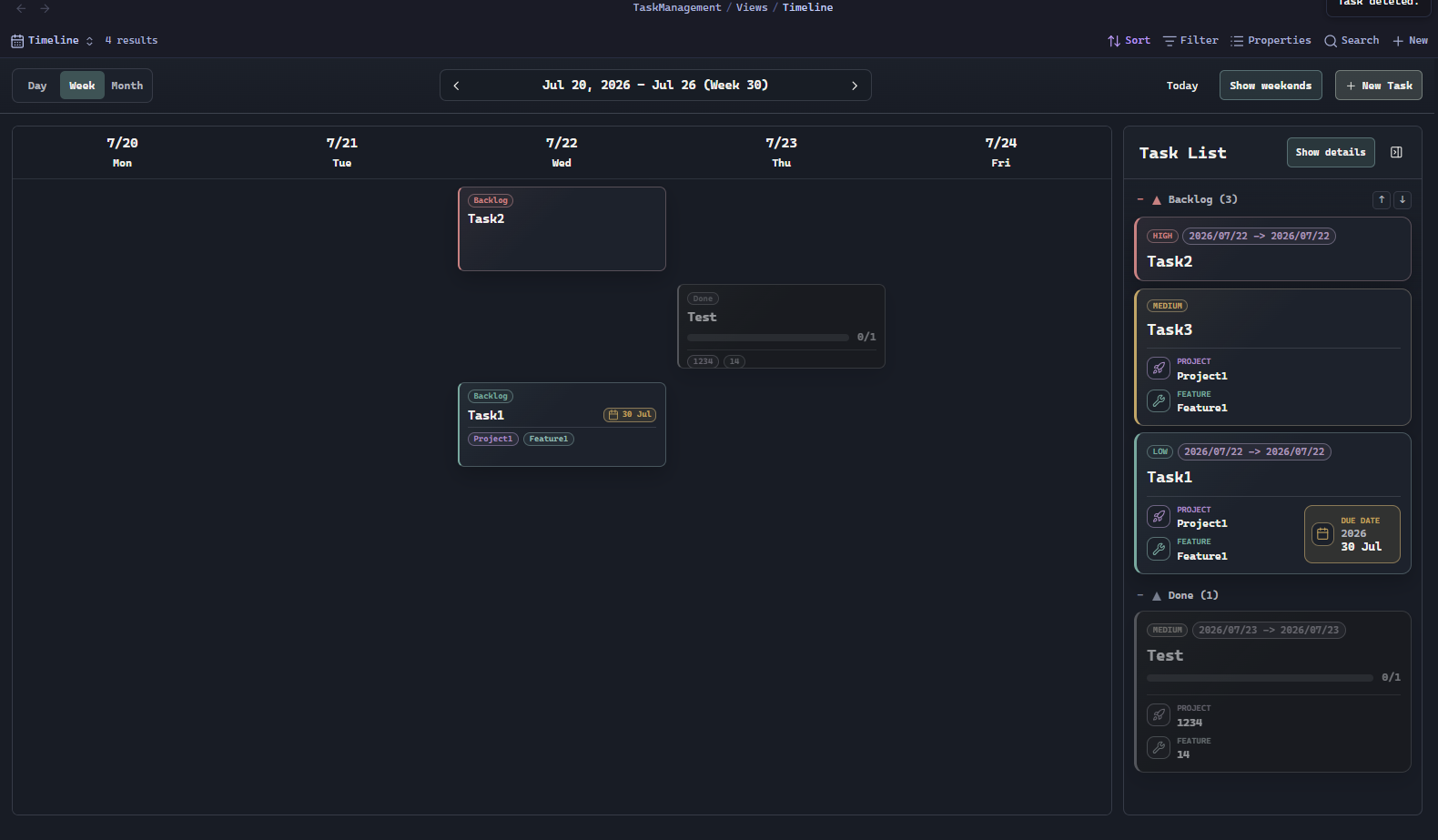Click the timeline Test card progress bar
Image resolution: width=1438 pixels, height=840 pixels.
coord(768,338)
